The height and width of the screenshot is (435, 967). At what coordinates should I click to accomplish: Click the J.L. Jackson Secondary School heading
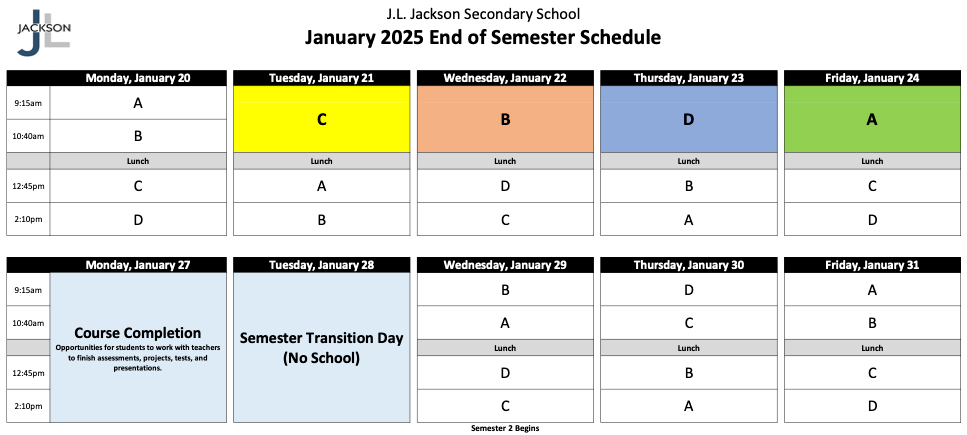(x=483, y=14)
